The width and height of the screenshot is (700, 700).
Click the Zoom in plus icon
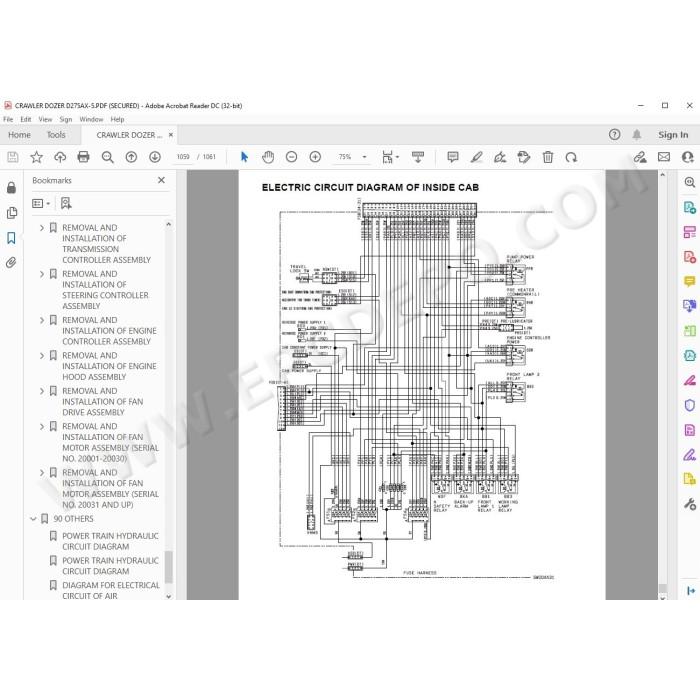[315, 157]
